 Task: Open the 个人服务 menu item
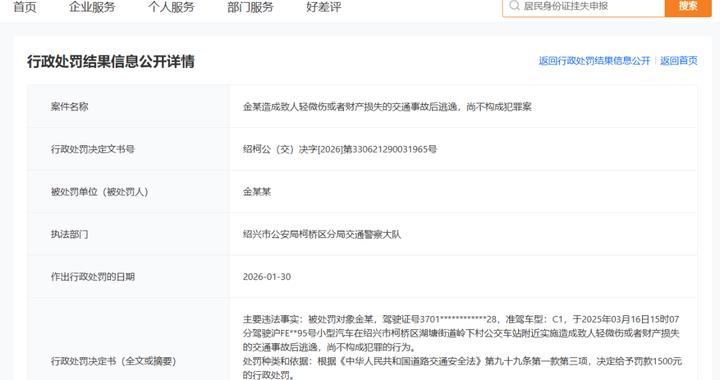click(171, 7)
